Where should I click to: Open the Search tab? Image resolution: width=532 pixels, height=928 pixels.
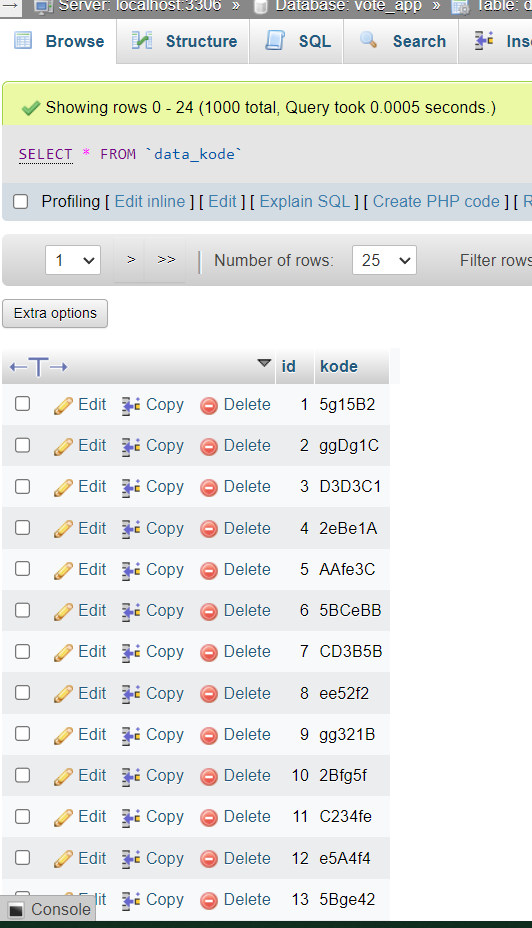pyautogui.click(x=401, y=41)
